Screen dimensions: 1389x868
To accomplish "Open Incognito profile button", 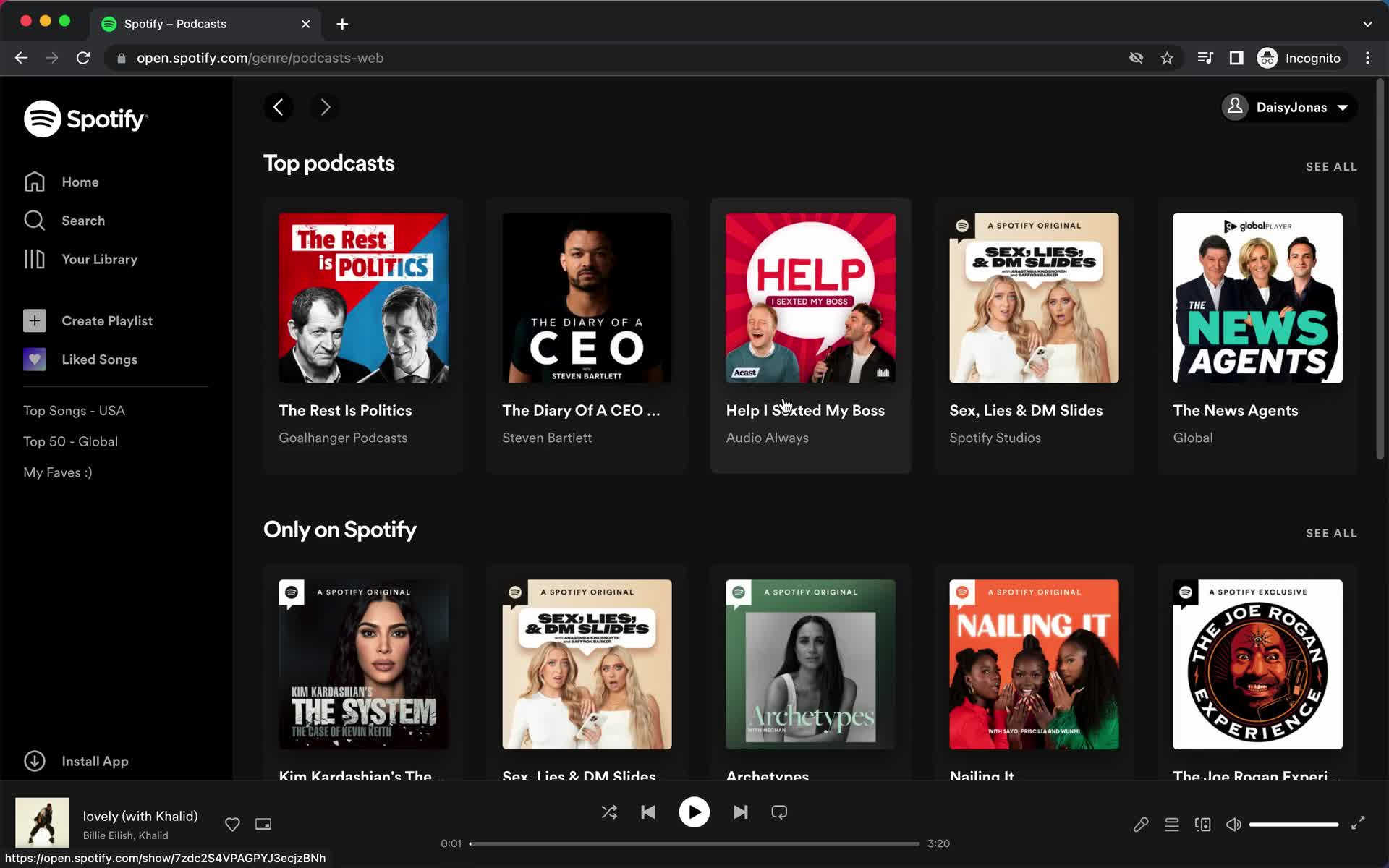I will pyautogui.click(x=1300, y=58).
